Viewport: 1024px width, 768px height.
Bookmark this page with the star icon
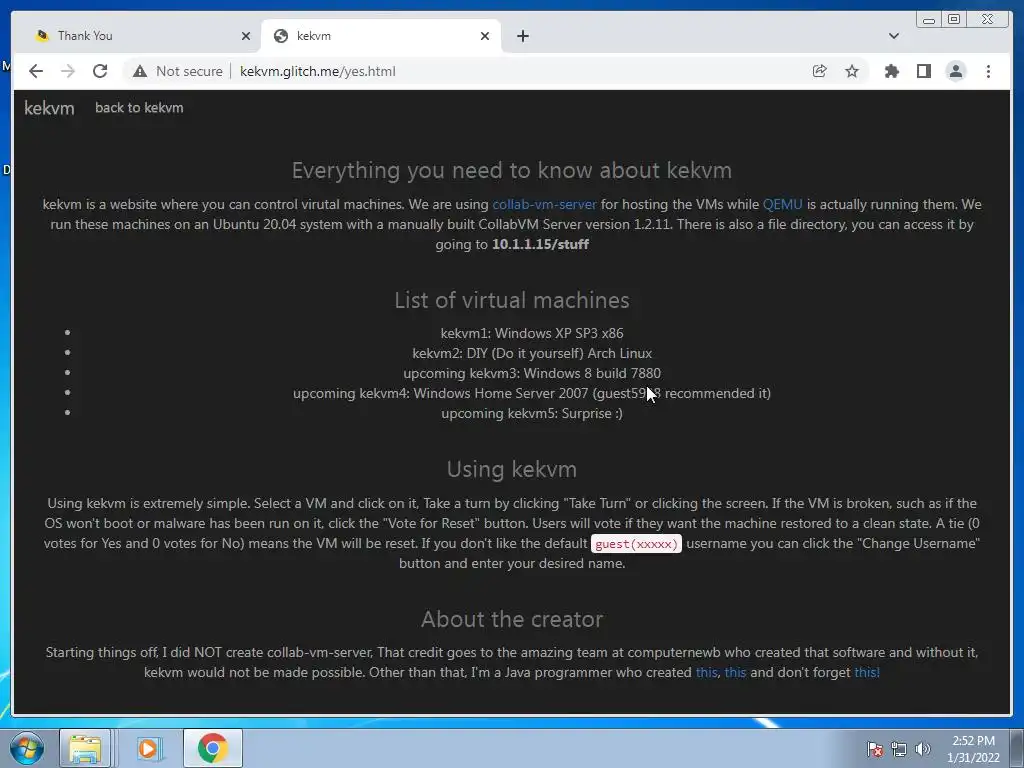[852, 71]
